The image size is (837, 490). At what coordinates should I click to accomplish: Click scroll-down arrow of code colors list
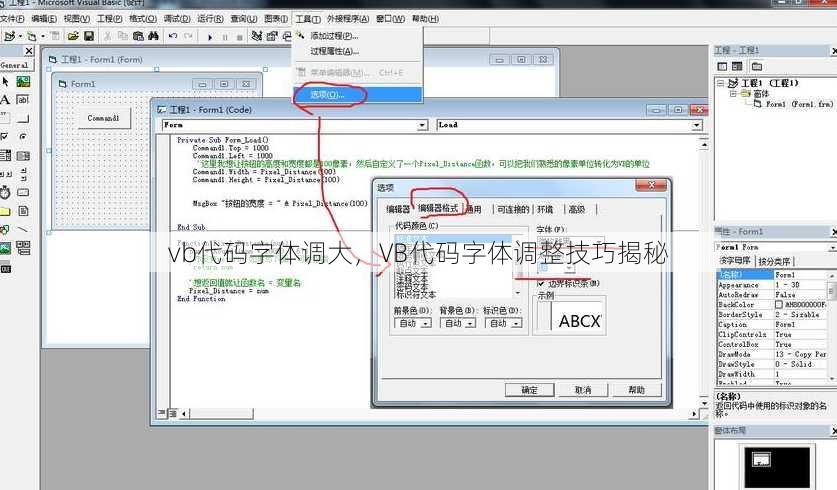click(517, 294)
